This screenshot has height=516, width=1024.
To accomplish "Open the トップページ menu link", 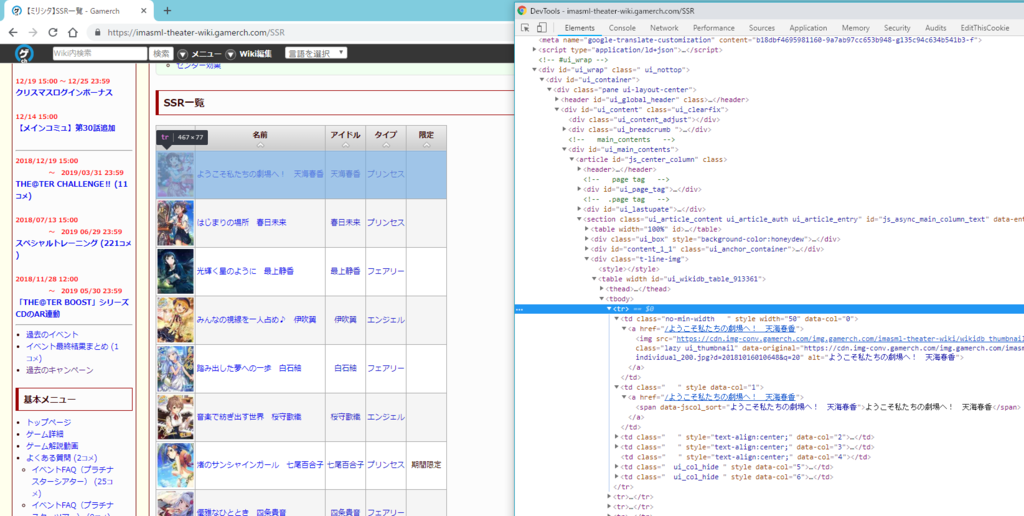I will coord(49,423).
